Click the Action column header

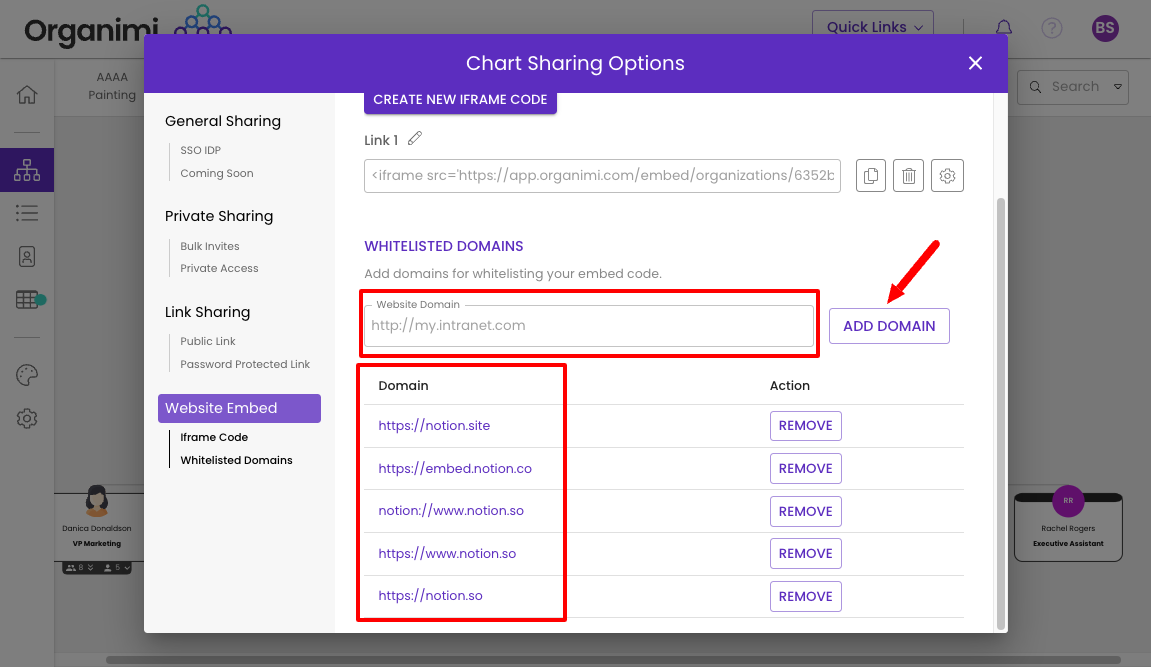pos(789,385)
